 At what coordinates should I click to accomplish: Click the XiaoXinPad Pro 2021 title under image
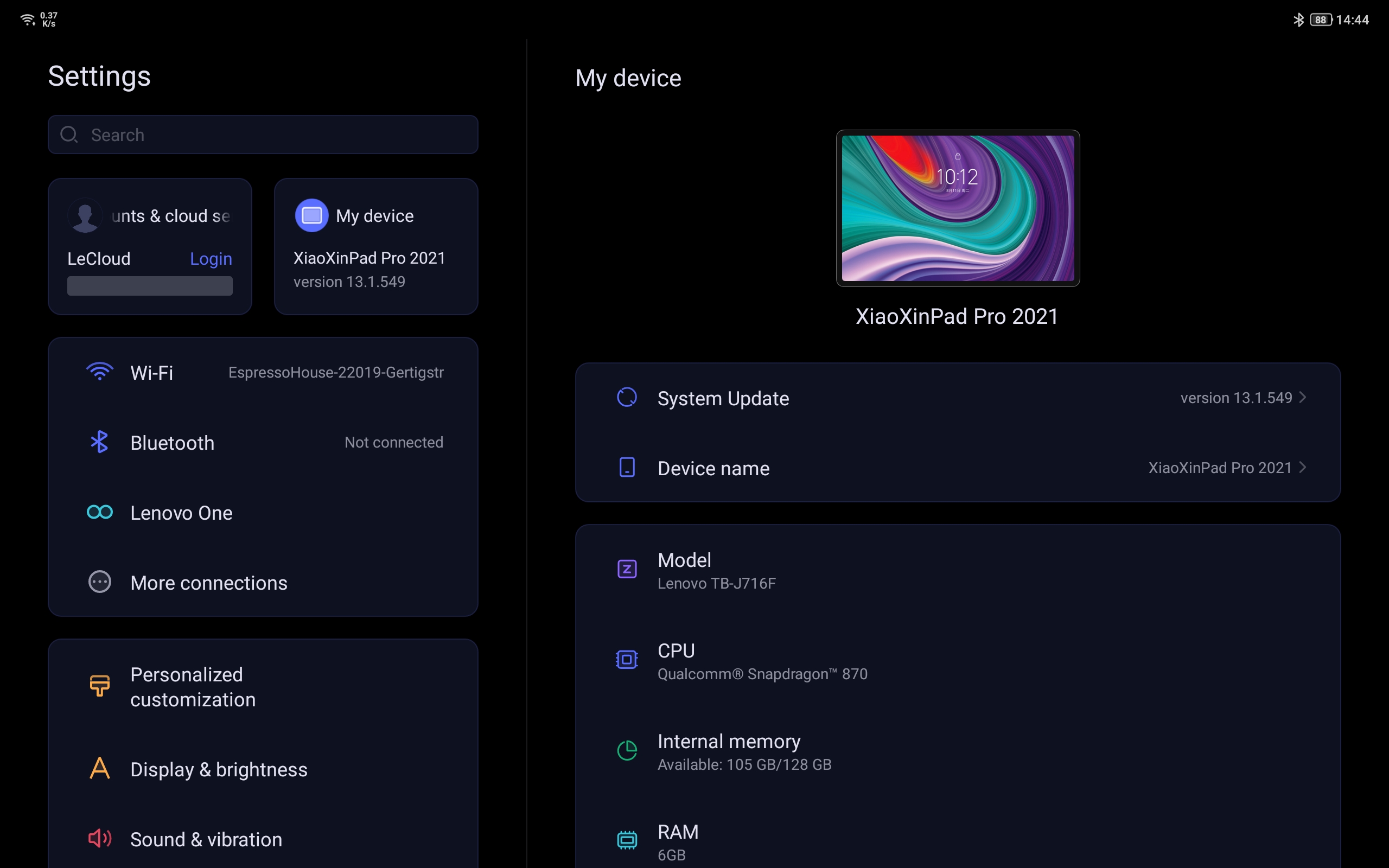coord(957,316)
